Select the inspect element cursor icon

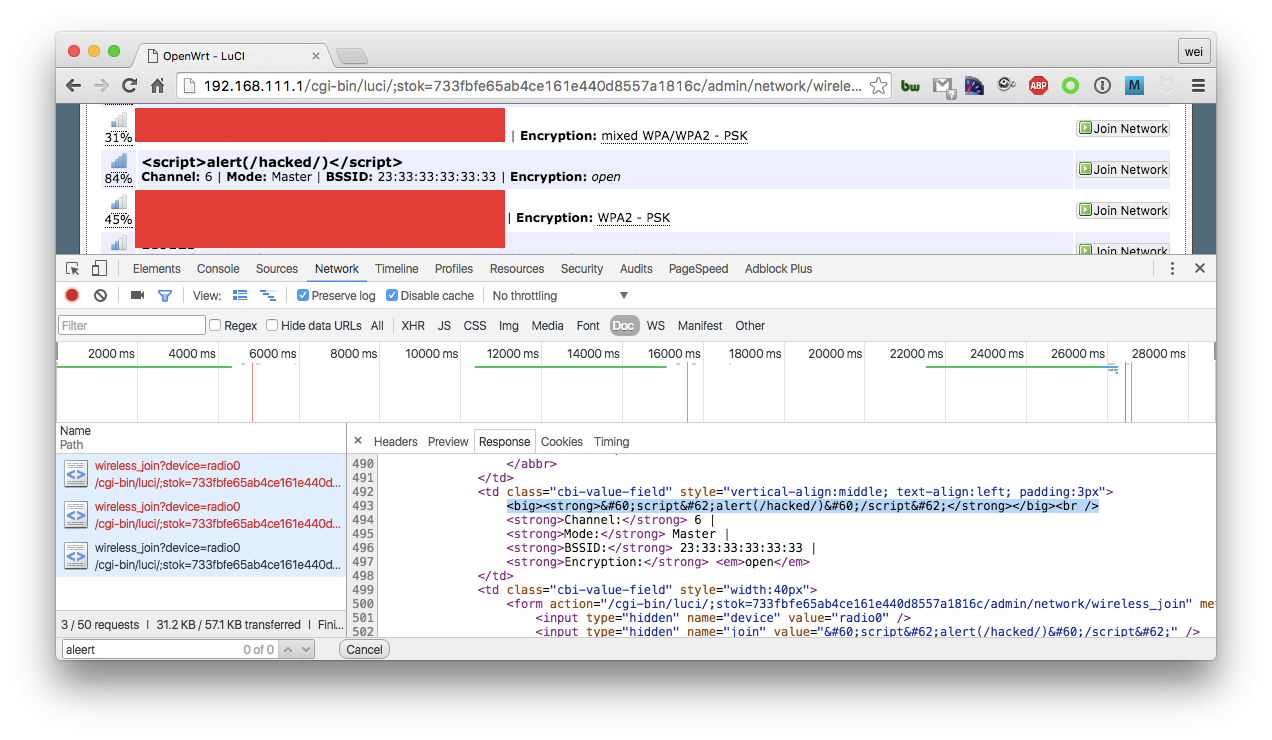click(73, 269)
